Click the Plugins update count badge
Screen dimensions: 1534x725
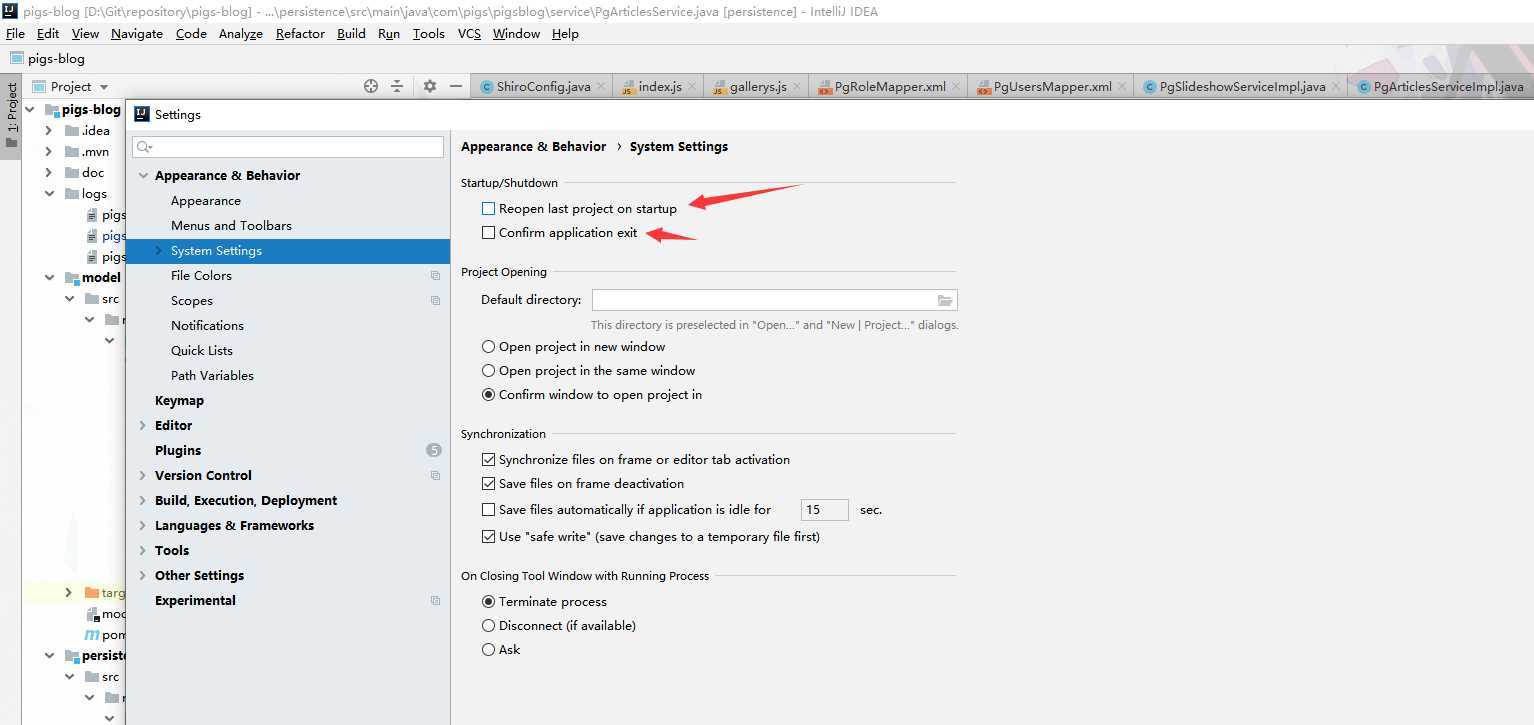(x=434, y=450)
